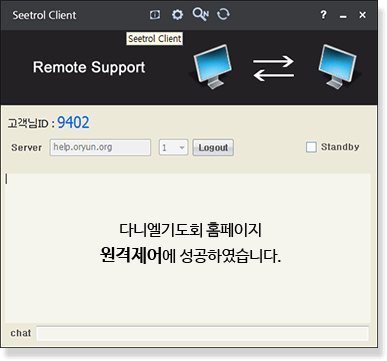387x361 pixels.
Task: Click the Remote Support heading
Action: [89, 67]
